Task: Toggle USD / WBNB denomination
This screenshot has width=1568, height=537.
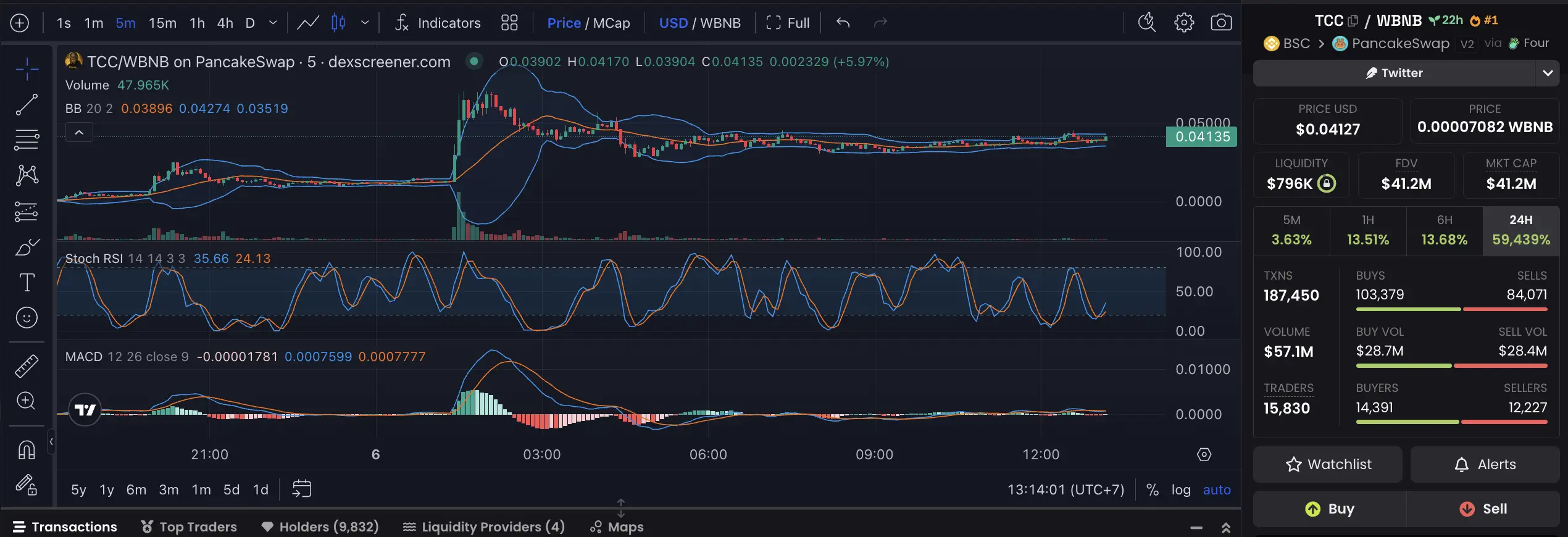Action: pos(699,23)
